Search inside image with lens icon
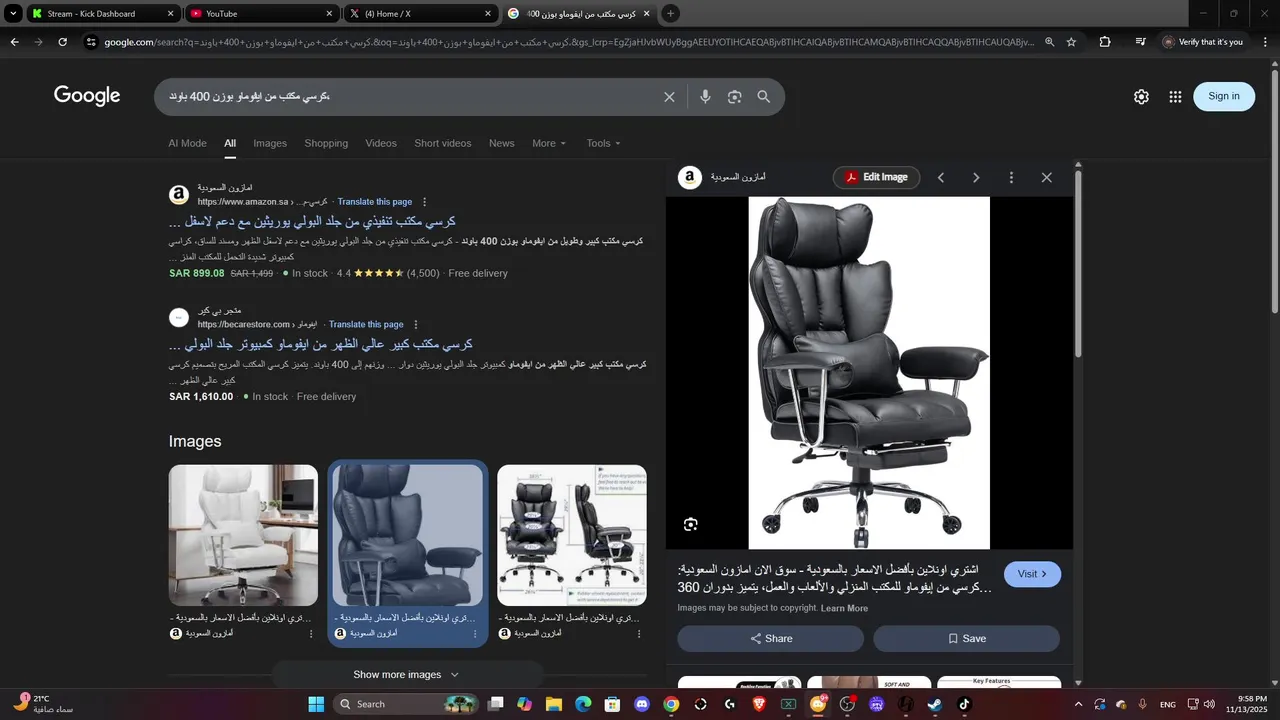1280x720 pixels. [690, 525]
